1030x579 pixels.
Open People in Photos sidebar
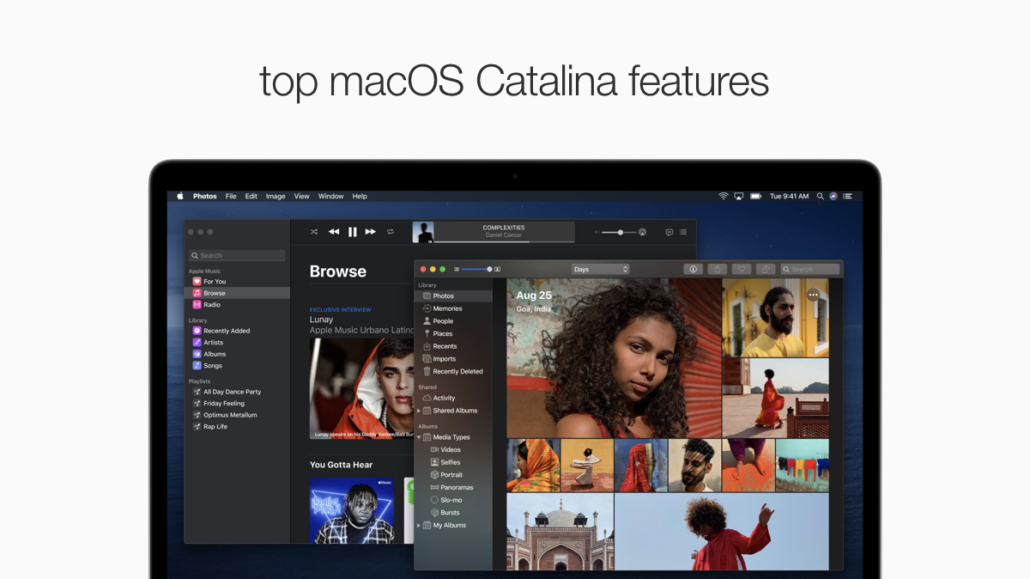[454, 321]
